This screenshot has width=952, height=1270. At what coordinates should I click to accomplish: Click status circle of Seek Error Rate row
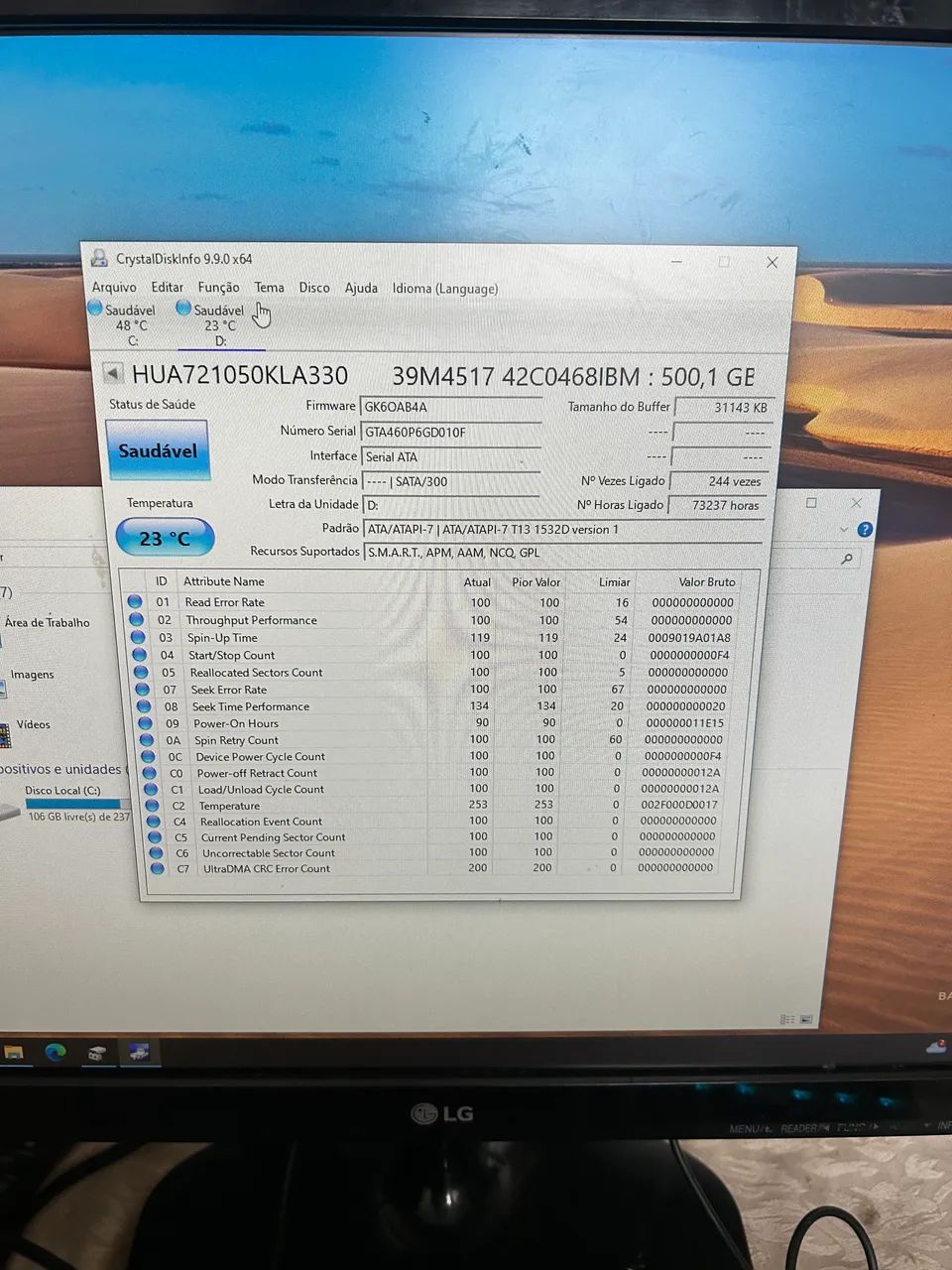point(143,689)
